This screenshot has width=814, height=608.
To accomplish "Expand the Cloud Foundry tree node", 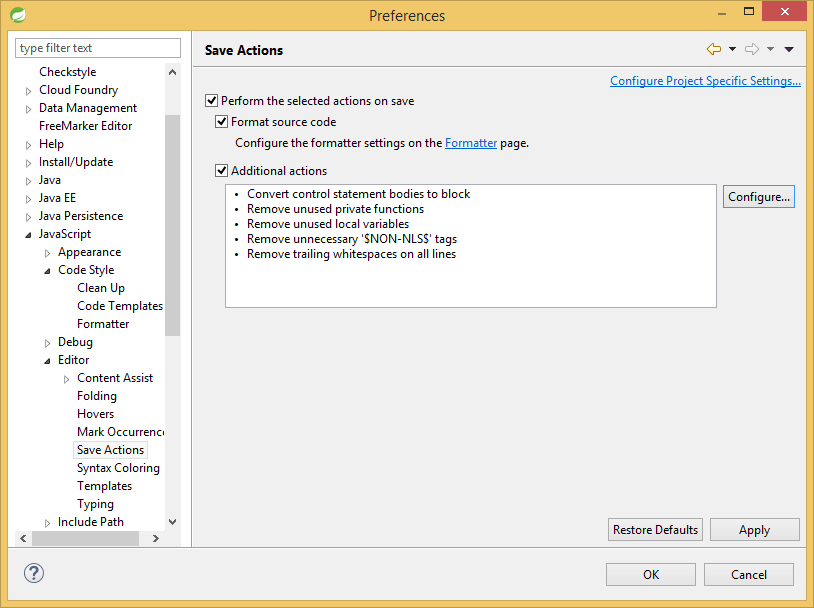I will click(29, 91).
